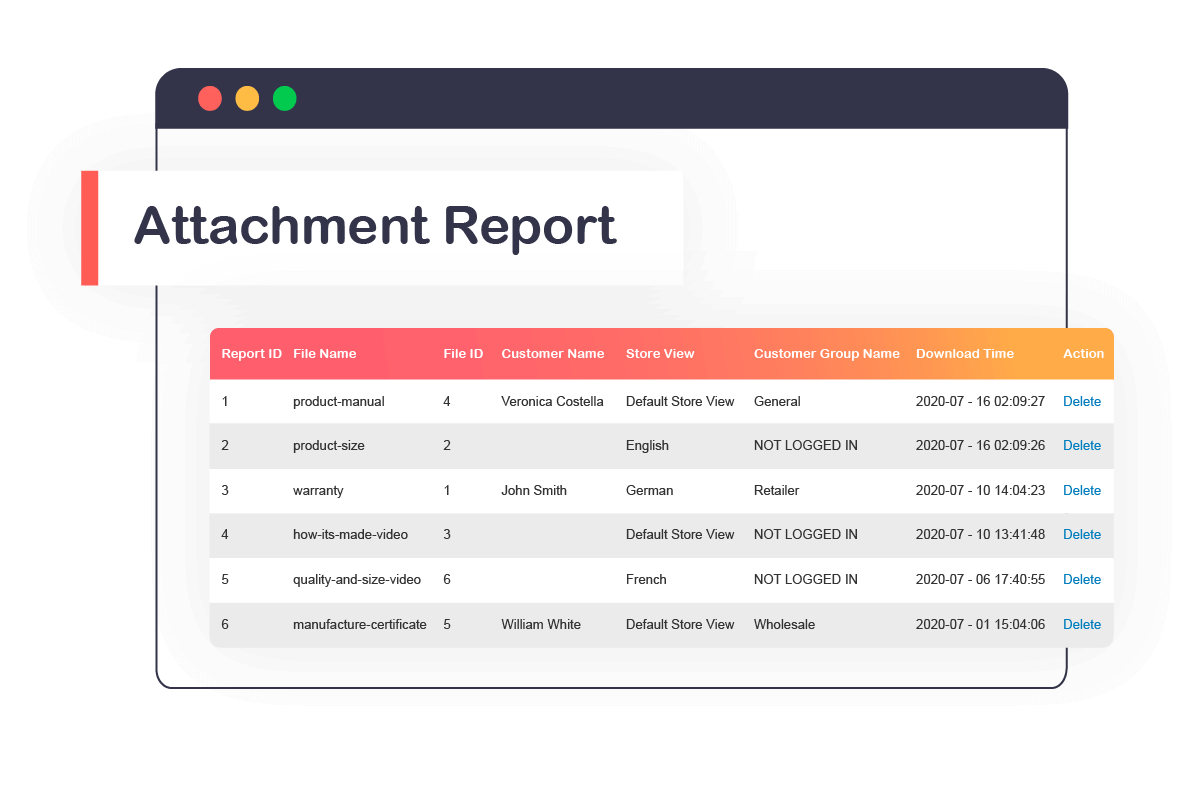Sort the table by File Name
1200x800 pixels.
pyautogui.click(x=323, y=353)
